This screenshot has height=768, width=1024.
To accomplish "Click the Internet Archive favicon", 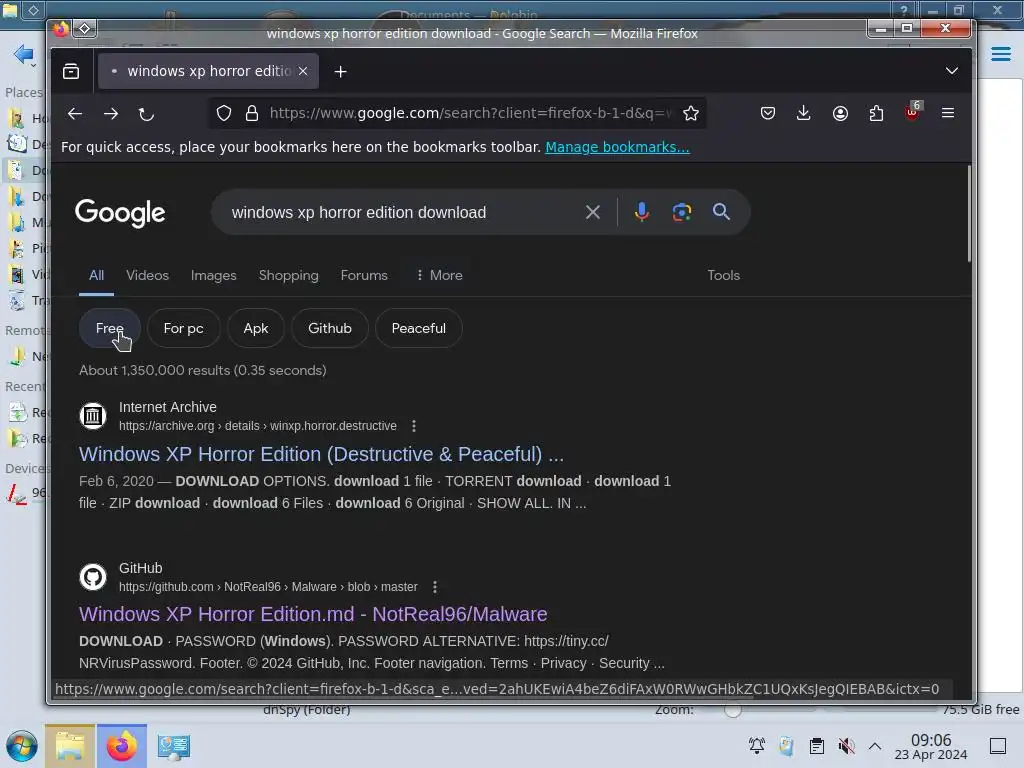I will 93,416.
